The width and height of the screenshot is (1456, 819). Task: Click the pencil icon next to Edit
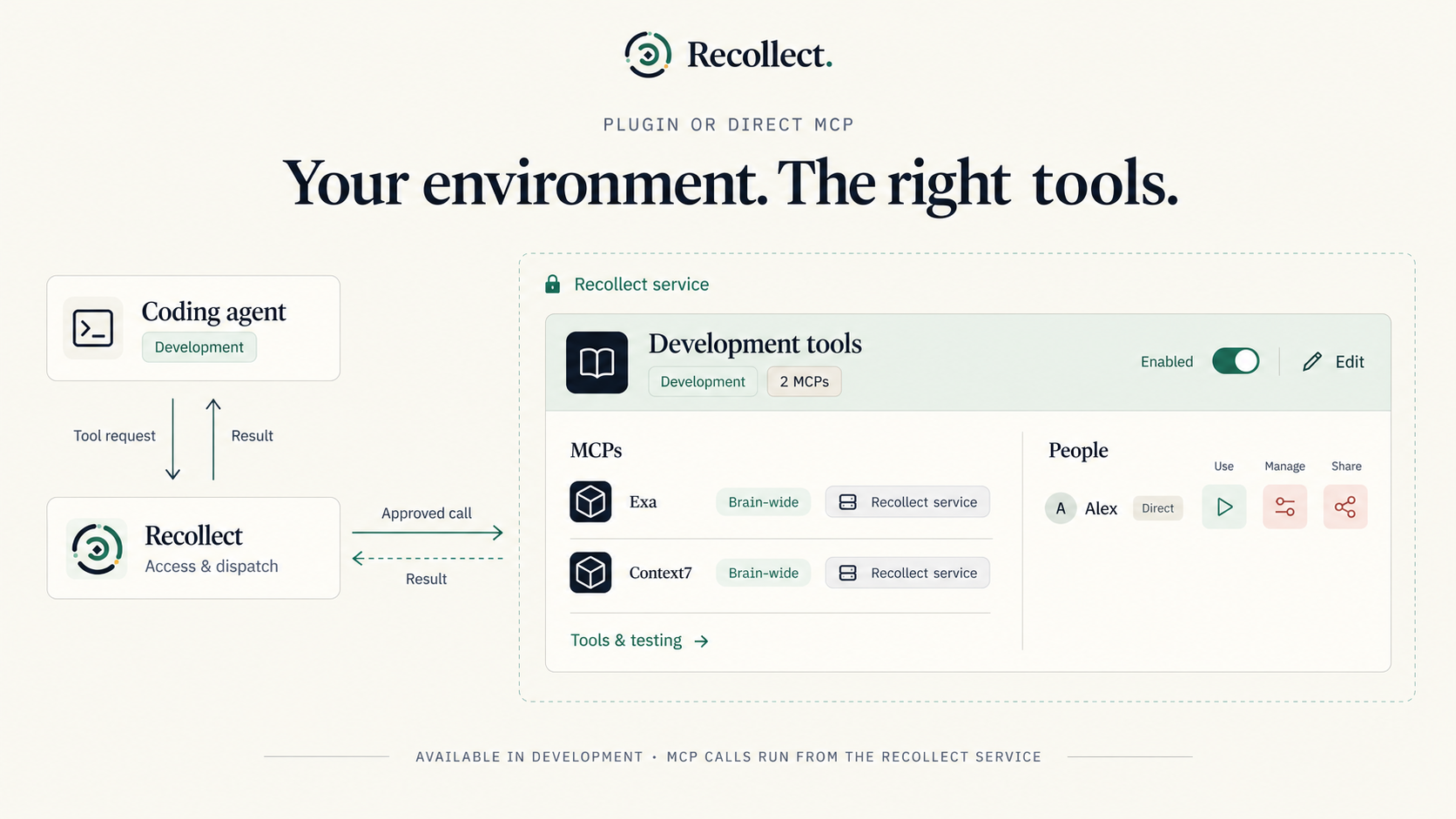1312,361
